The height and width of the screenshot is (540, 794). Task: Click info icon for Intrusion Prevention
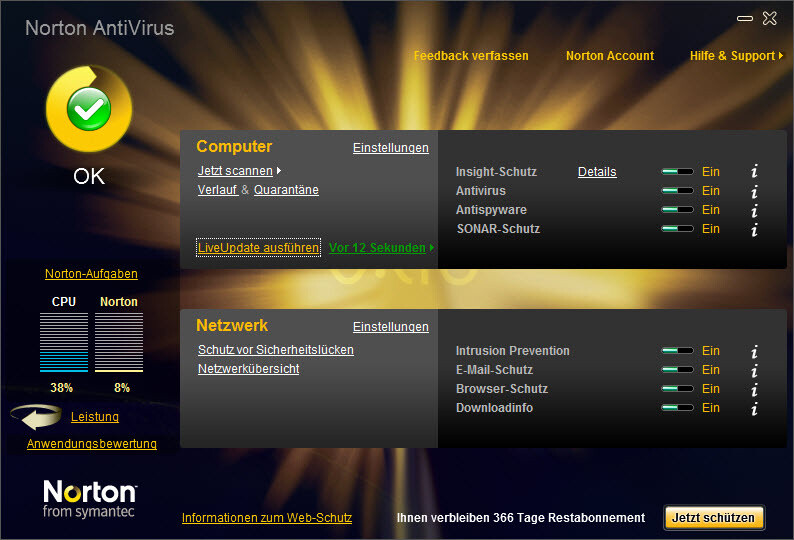pos(754,351)
